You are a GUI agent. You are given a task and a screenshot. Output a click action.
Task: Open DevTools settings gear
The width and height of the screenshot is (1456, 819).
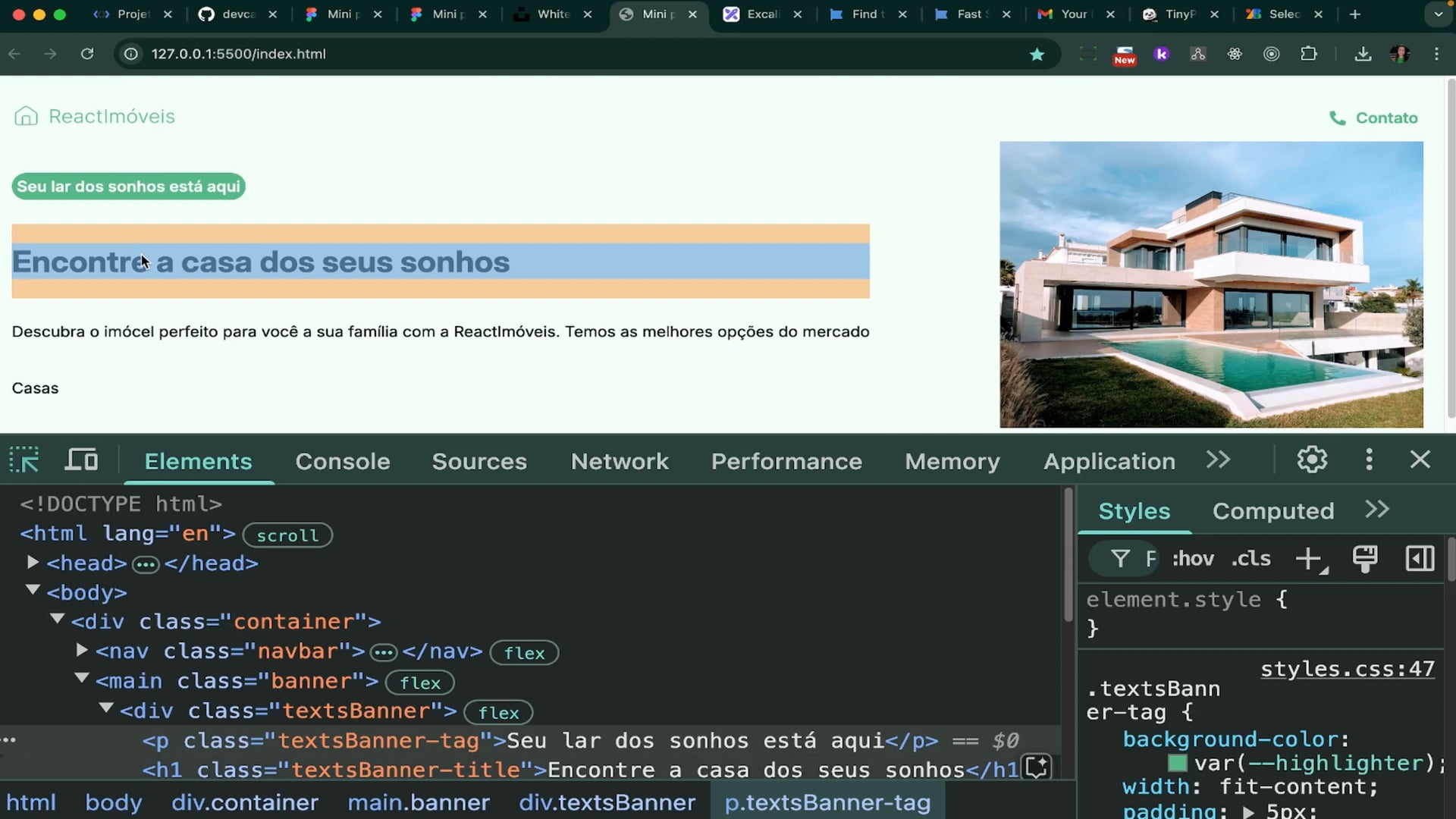coord(1312,460)
